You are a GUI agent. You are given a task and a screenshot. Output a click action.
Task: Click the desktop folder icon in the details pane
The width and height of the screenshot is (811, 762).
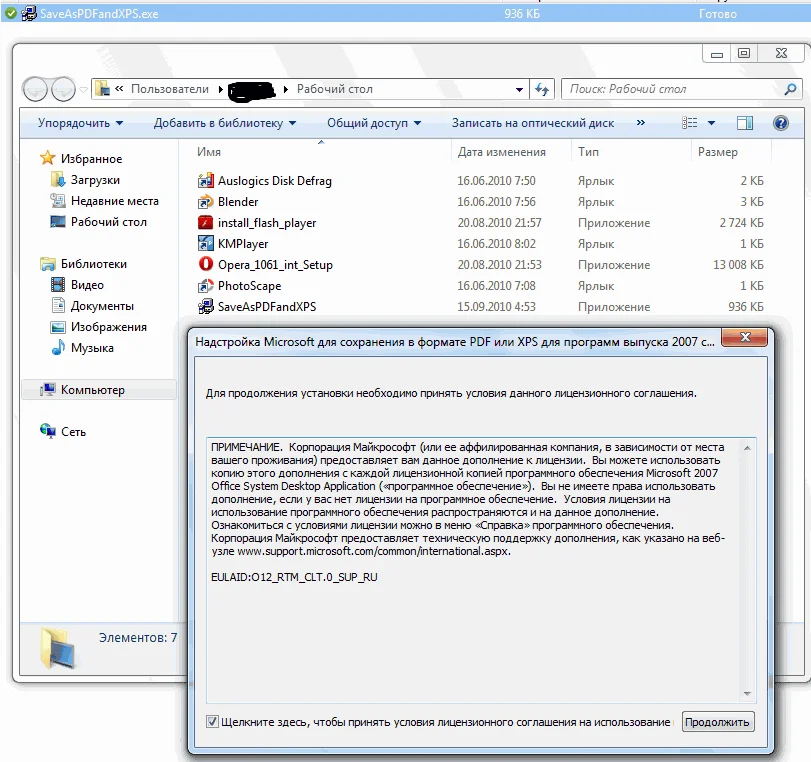[58, 648]
